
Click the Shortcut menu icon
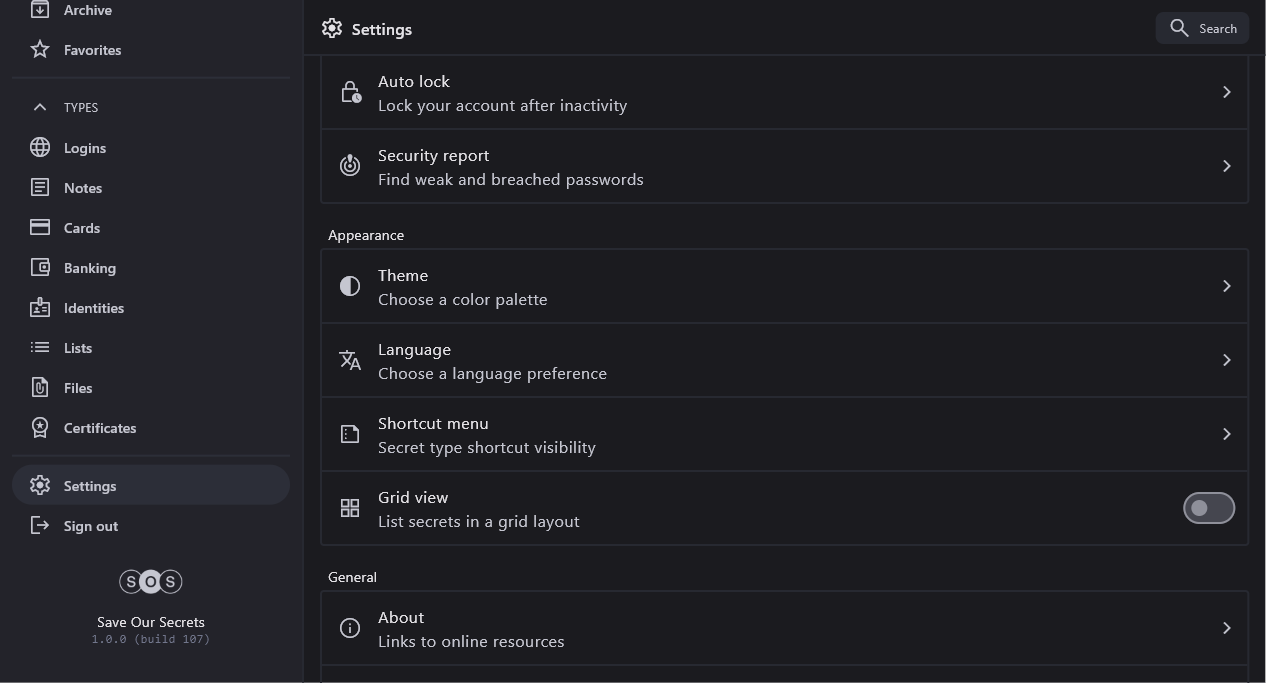pyautogui.click(x=350, y=434)
